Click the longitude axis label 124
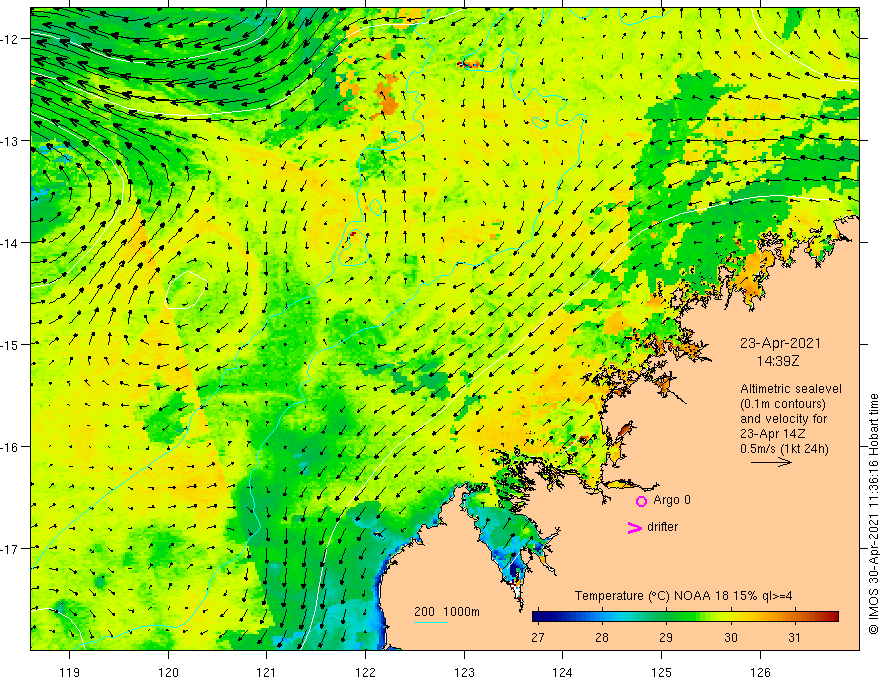Viewport: 880px width, 680px height. [x=563, y=672]
